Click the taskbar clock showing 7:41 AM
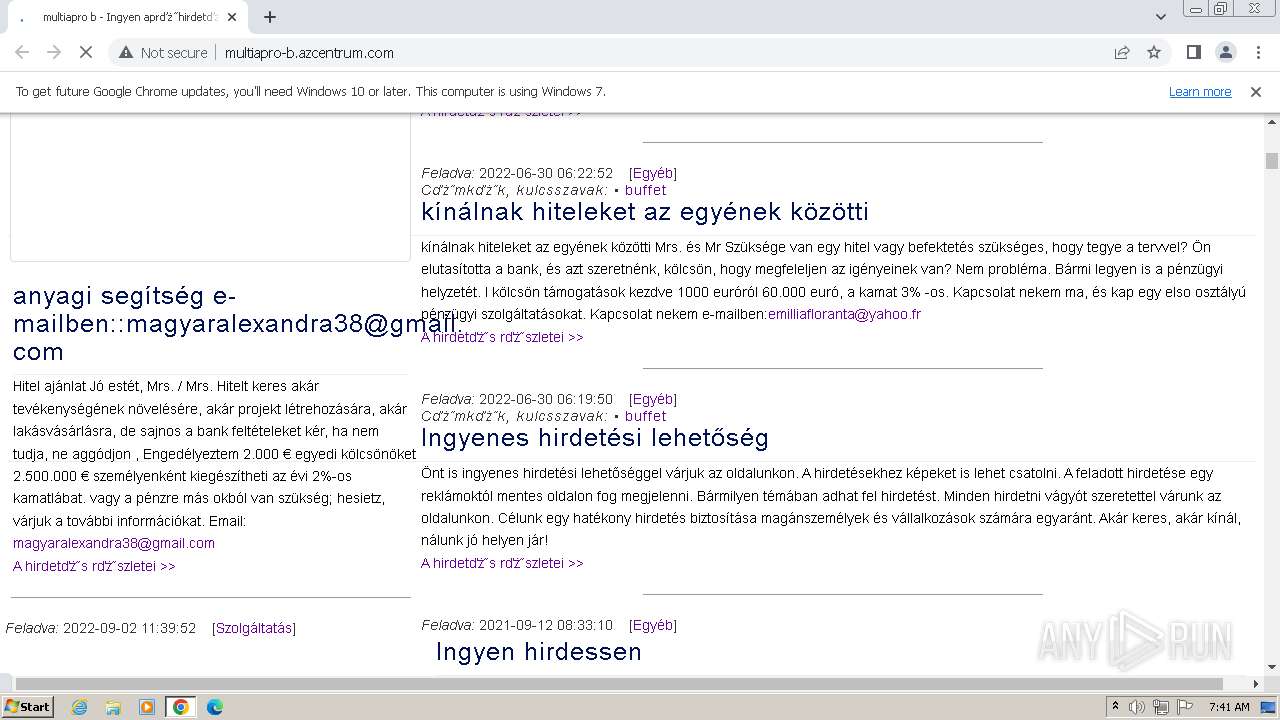Image resolution: width=1280 pixels, height=720 pixels. 1229,707
